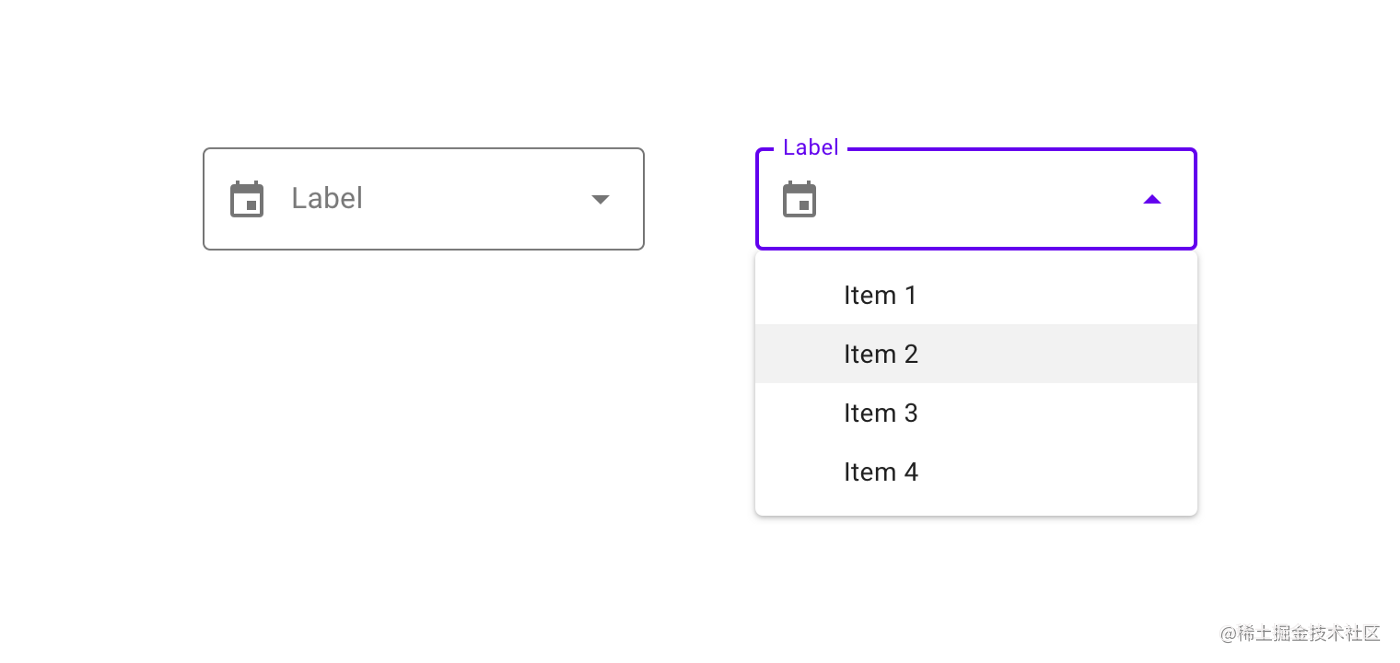Click the blank row space beside Item 3

(1060, 413)
